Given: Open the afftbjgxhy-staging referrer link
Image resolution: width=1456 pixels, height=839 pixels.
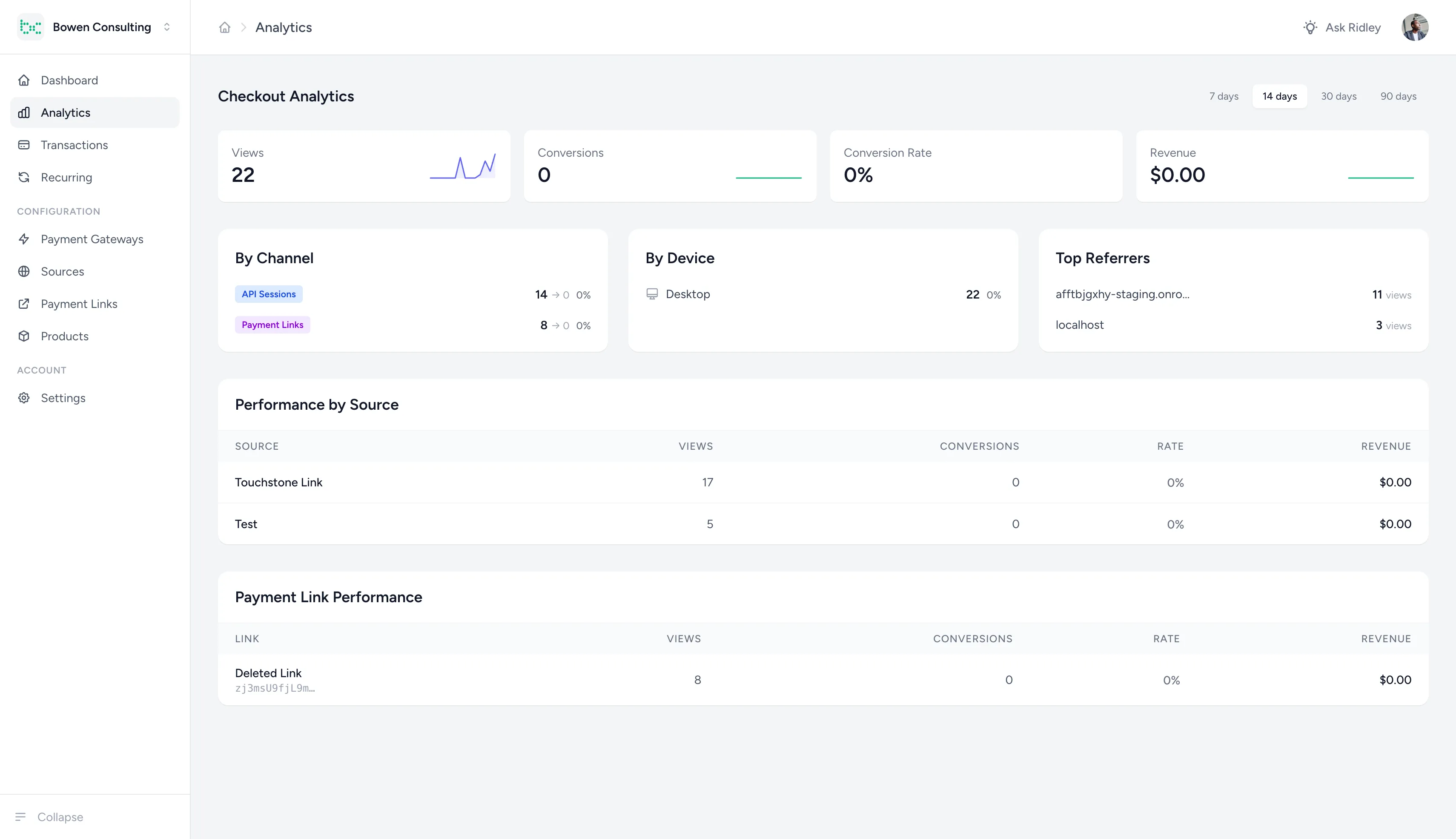Looking at the screenshot, I should pos(1122,294).
